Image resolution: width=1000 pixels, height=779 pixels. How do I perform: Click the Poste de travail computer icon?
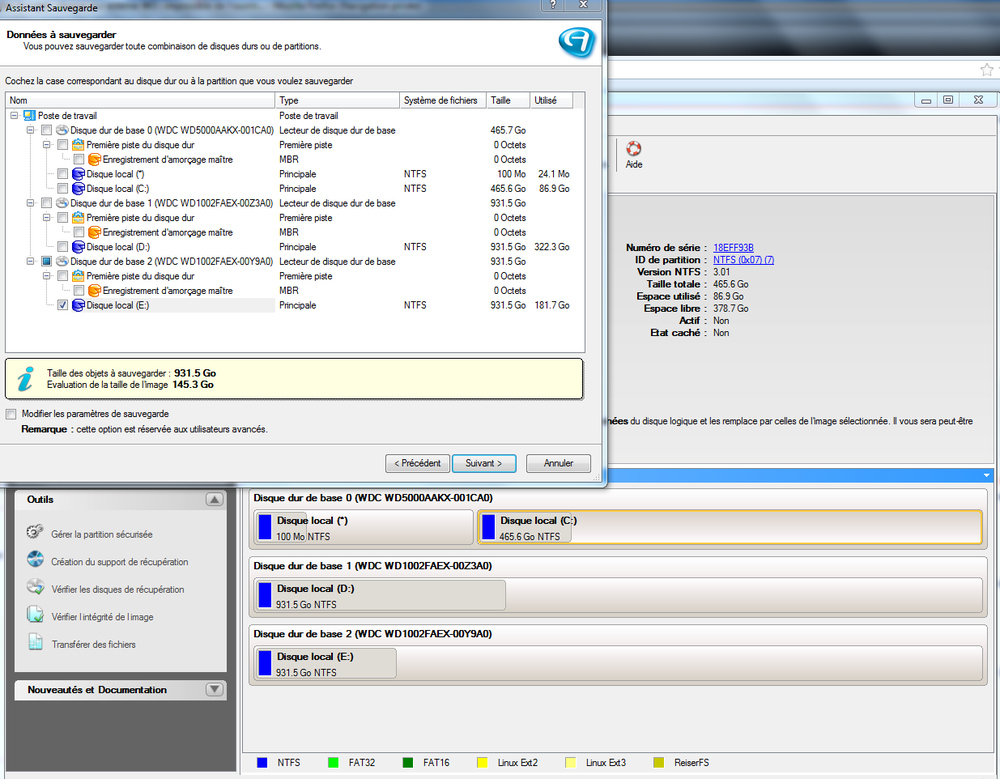29,116
